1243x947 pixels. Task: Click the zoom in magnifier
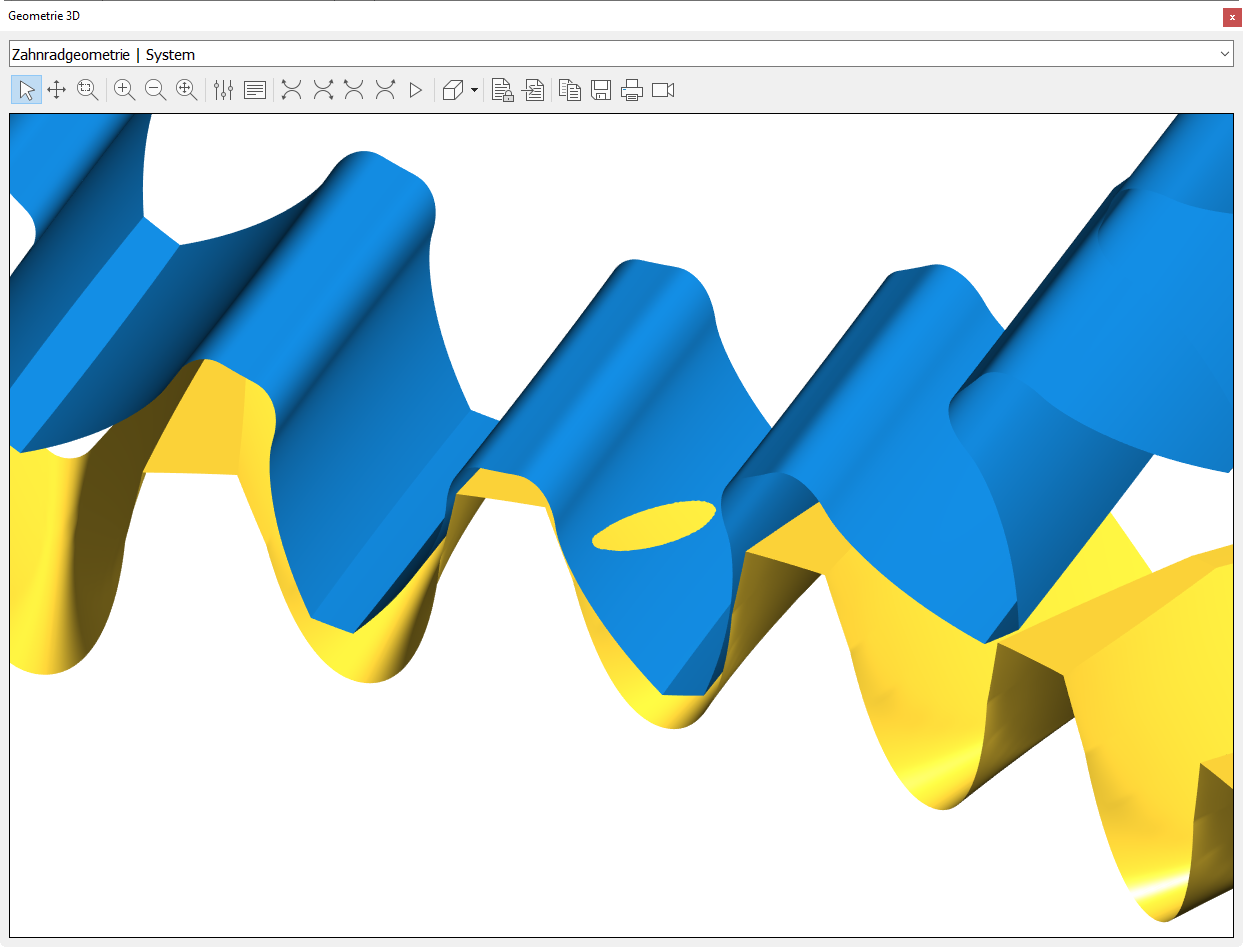click(125, 90)
